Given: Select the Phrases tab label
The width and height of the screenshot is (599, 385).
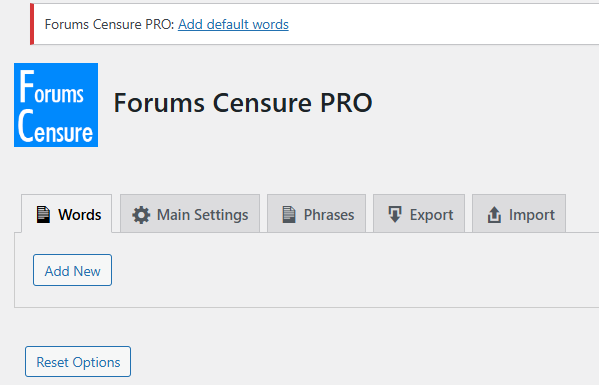Looking at the screenshot, I should tap(329, 215).
